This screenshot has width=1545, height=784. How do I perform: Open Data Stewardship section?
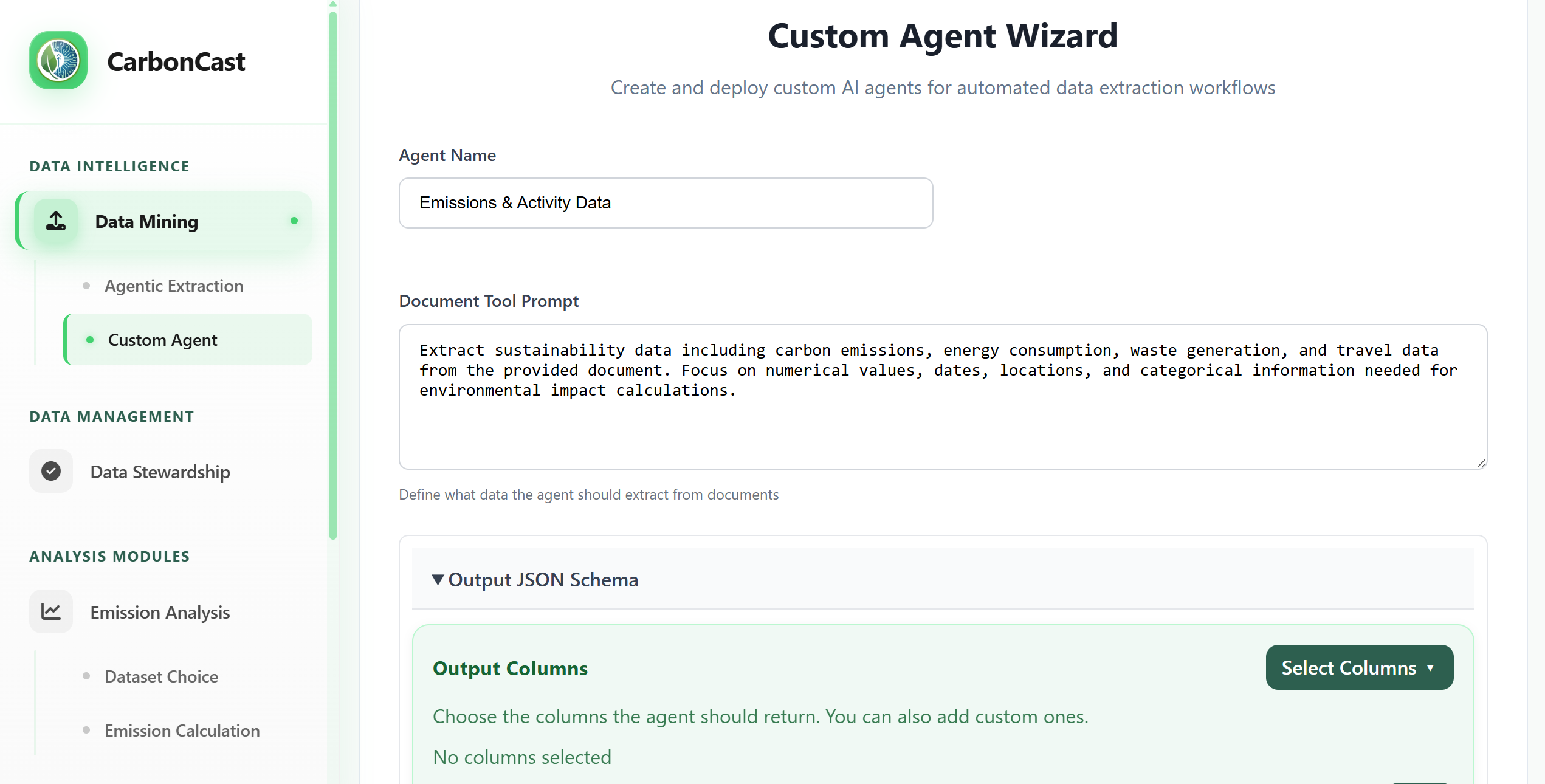(x=160, y=472)
